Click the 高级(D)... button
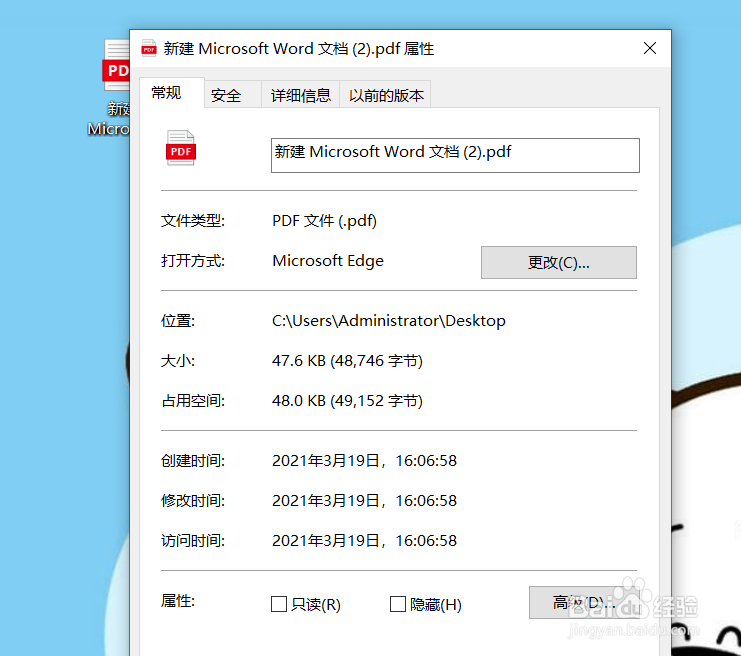Viewport: 741px width, 656px height. pos(584,603)
